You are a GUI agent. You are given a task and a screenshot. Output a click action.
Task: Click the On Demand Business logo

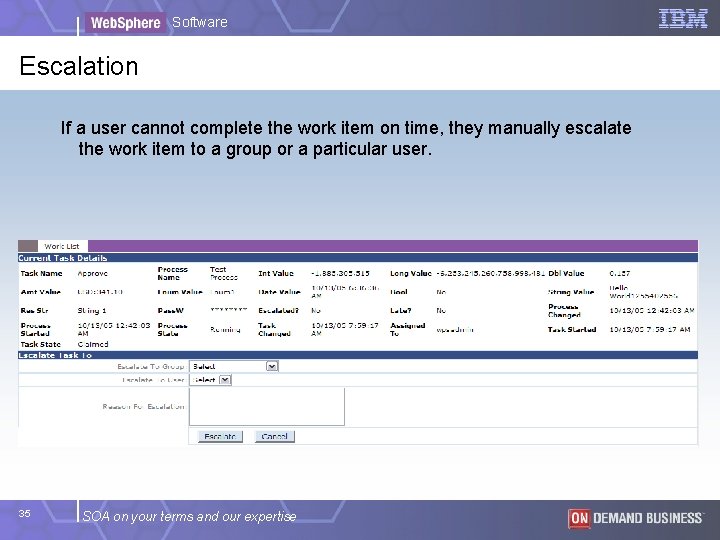pyautogui.click(x=636, y=518)
